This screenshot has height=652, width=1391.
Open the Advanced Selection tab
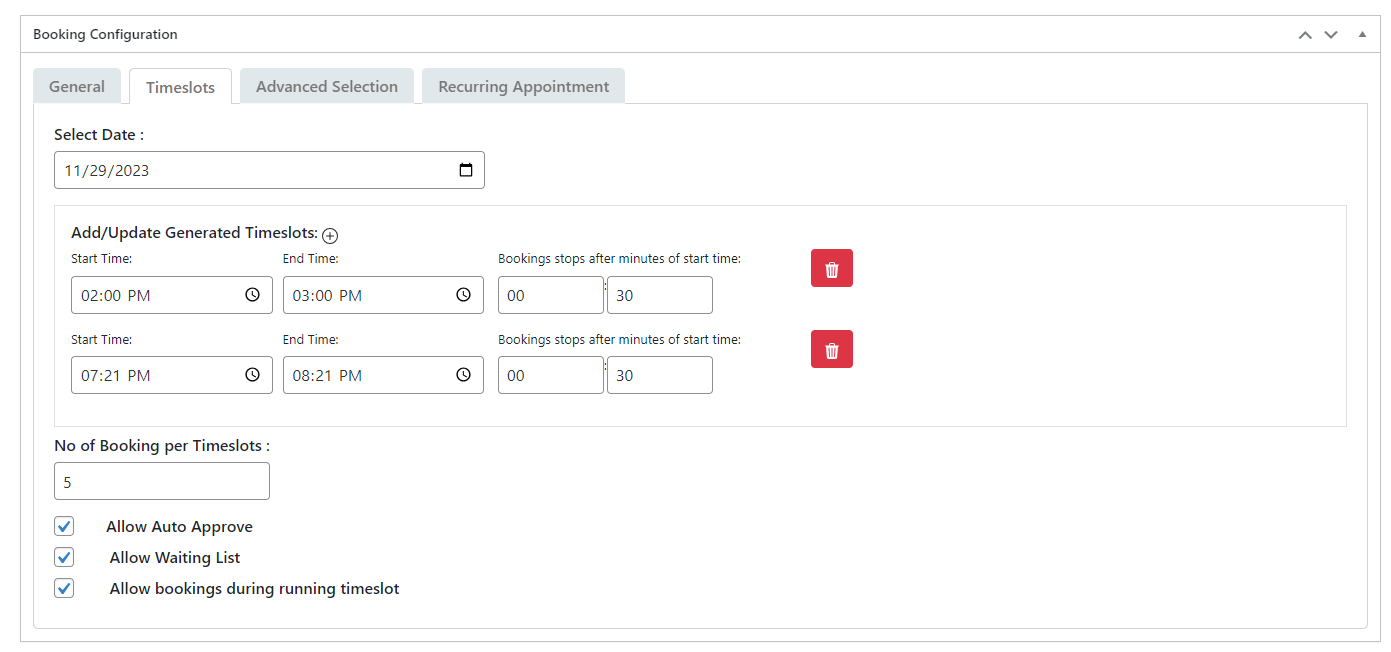tap(327, 87)
